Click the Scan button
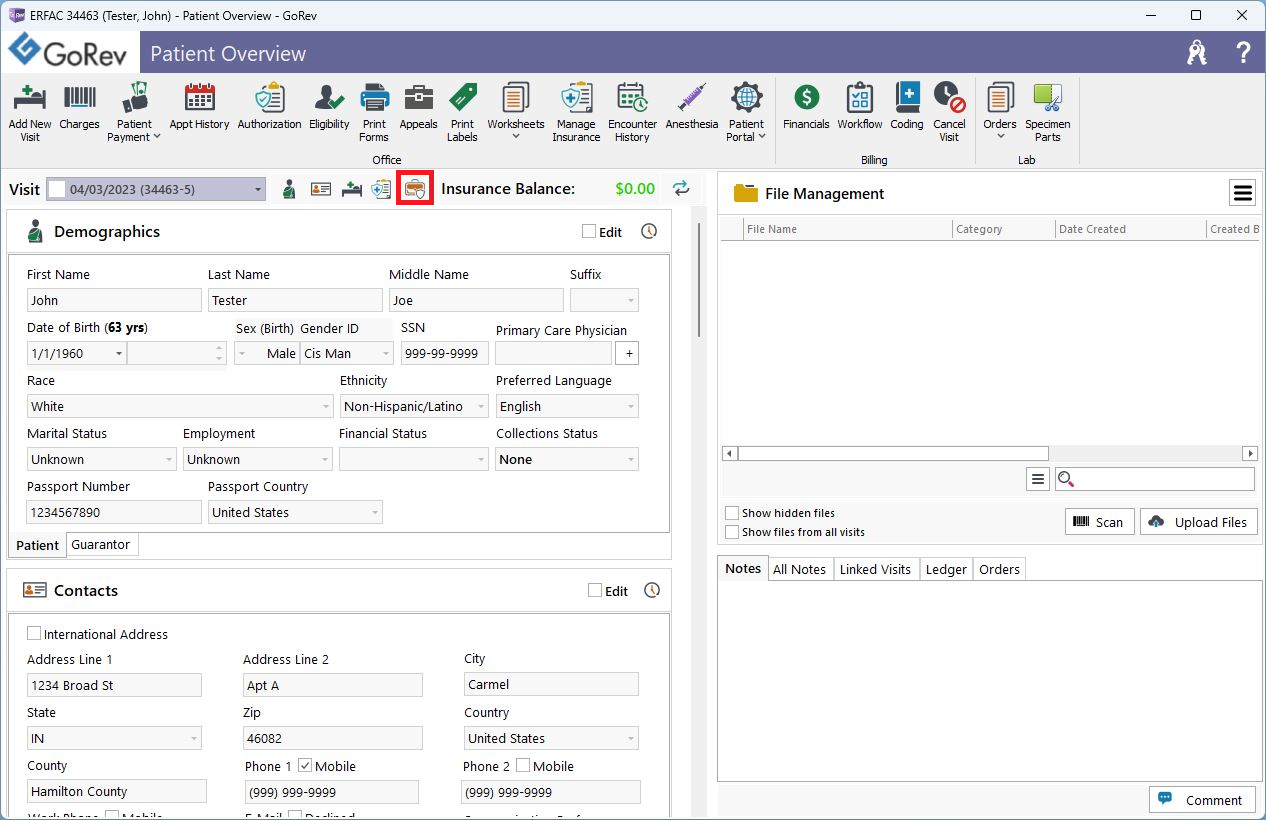 (x=1099, y=521)
